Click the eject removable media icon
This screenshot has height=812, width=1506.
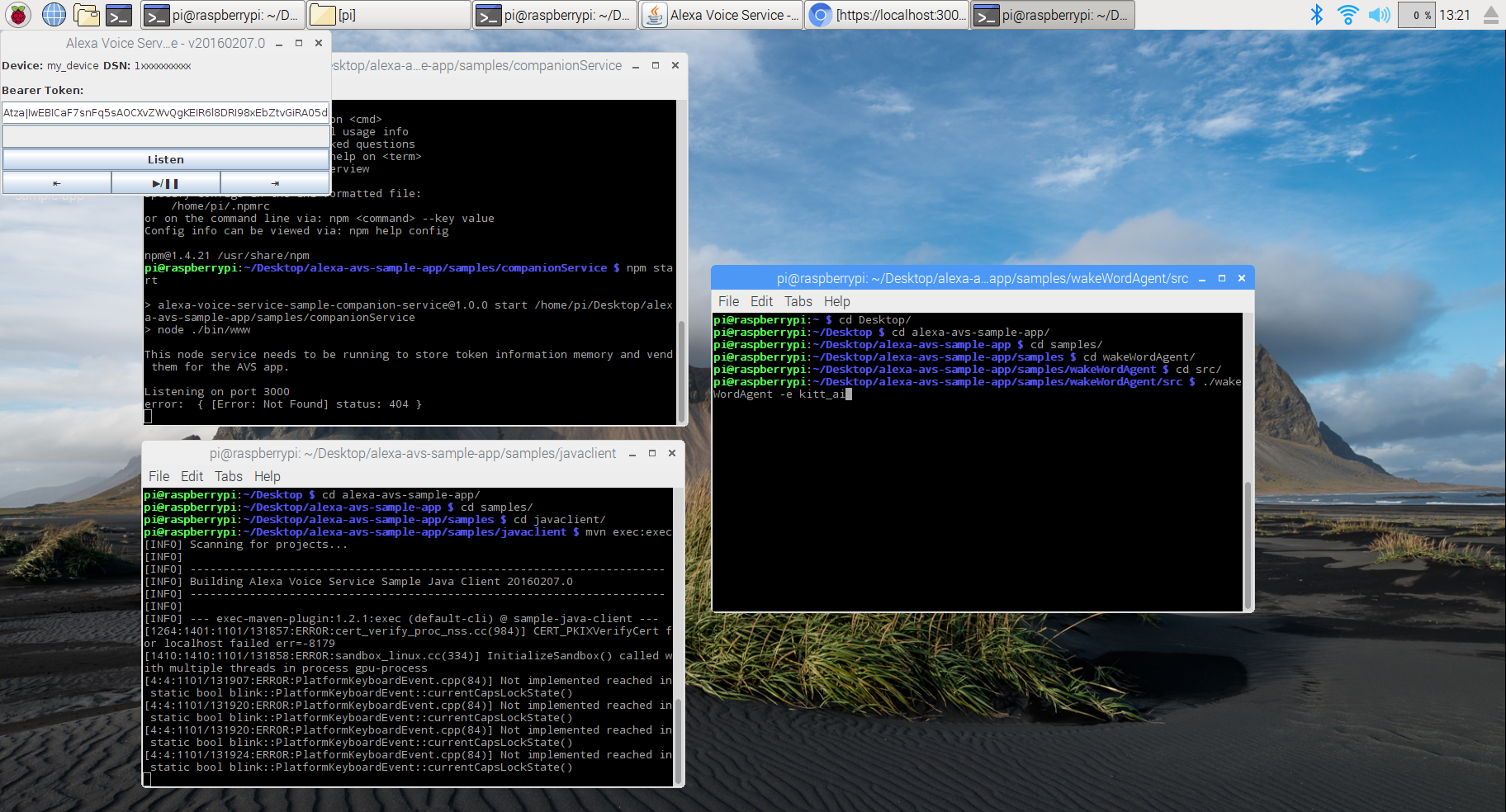pyautogui.click(x=1491, y=14)
